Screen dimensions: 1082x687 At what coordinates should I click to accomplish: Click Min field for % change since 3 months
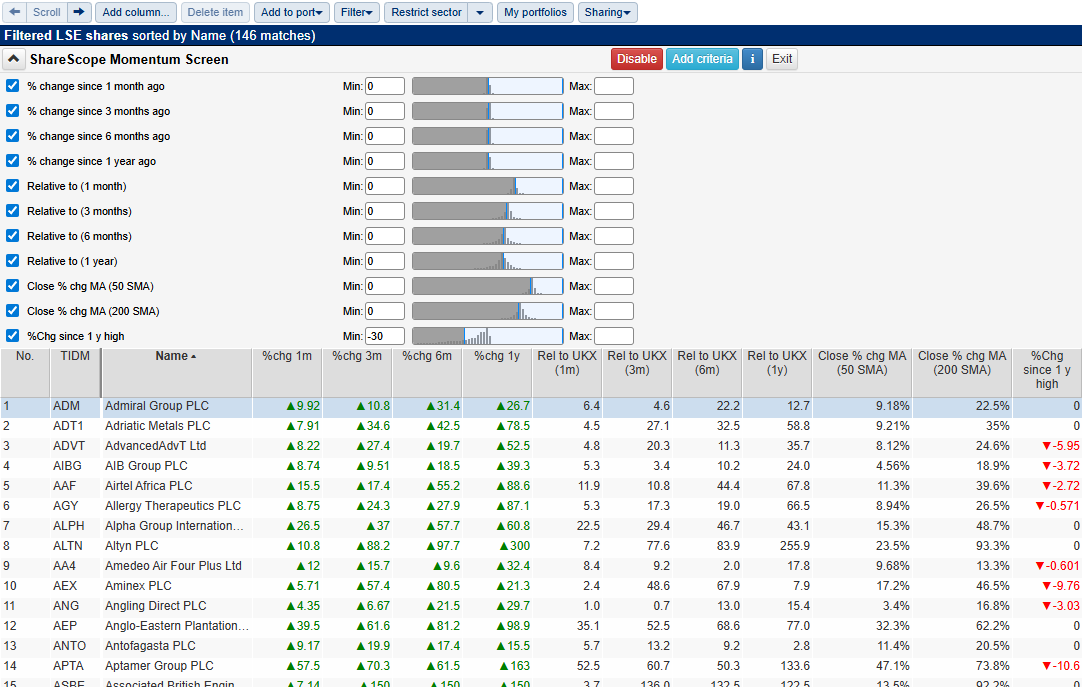[x=384, y=111]
